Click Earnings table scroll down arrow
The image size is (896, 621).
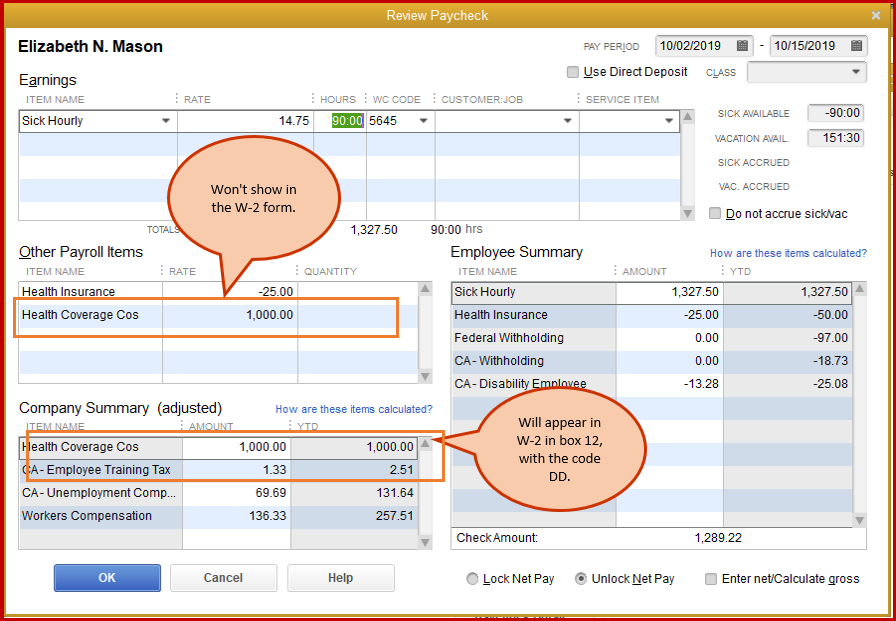(x=688, y=213)
